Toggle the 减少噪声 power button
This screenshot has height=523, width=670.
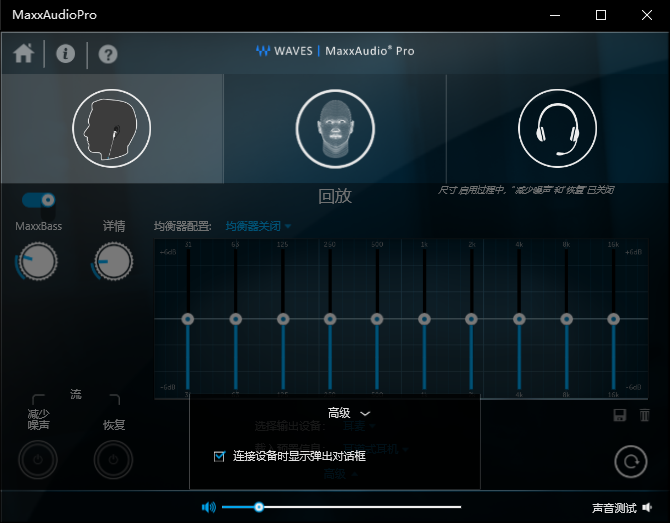click(x=38, y=460)
